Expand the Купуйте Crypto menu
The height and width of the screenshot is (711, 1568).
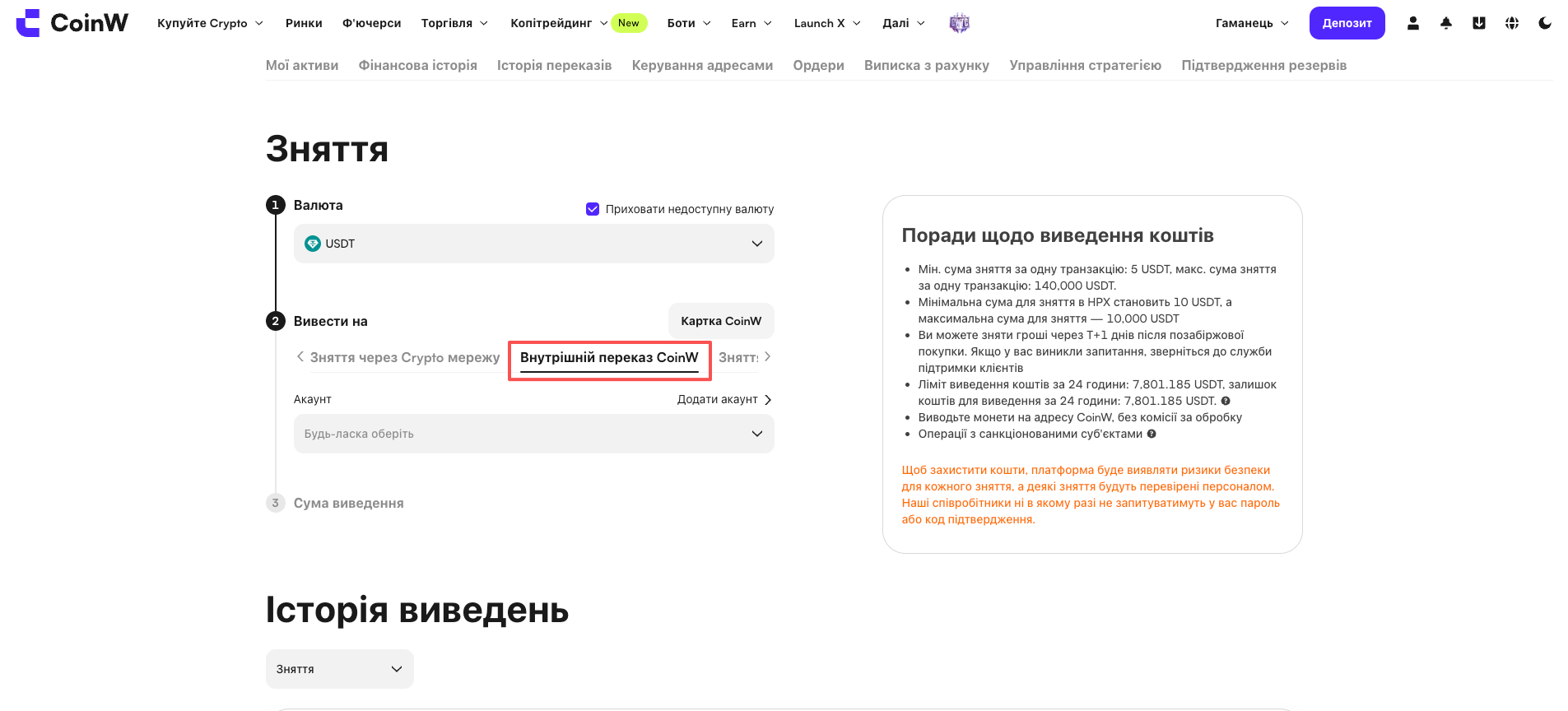tap(211, 23)
